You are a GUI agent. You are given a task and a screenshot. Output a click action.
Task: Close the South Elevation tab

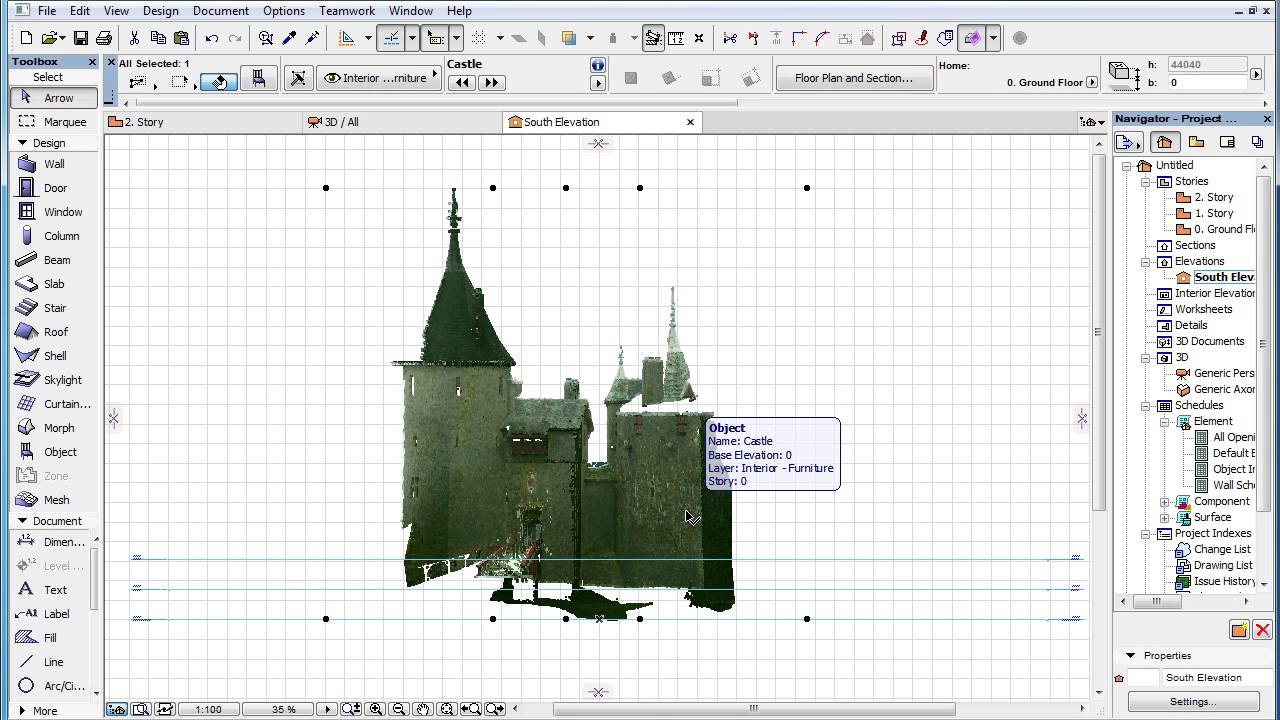tap(690, 122)
